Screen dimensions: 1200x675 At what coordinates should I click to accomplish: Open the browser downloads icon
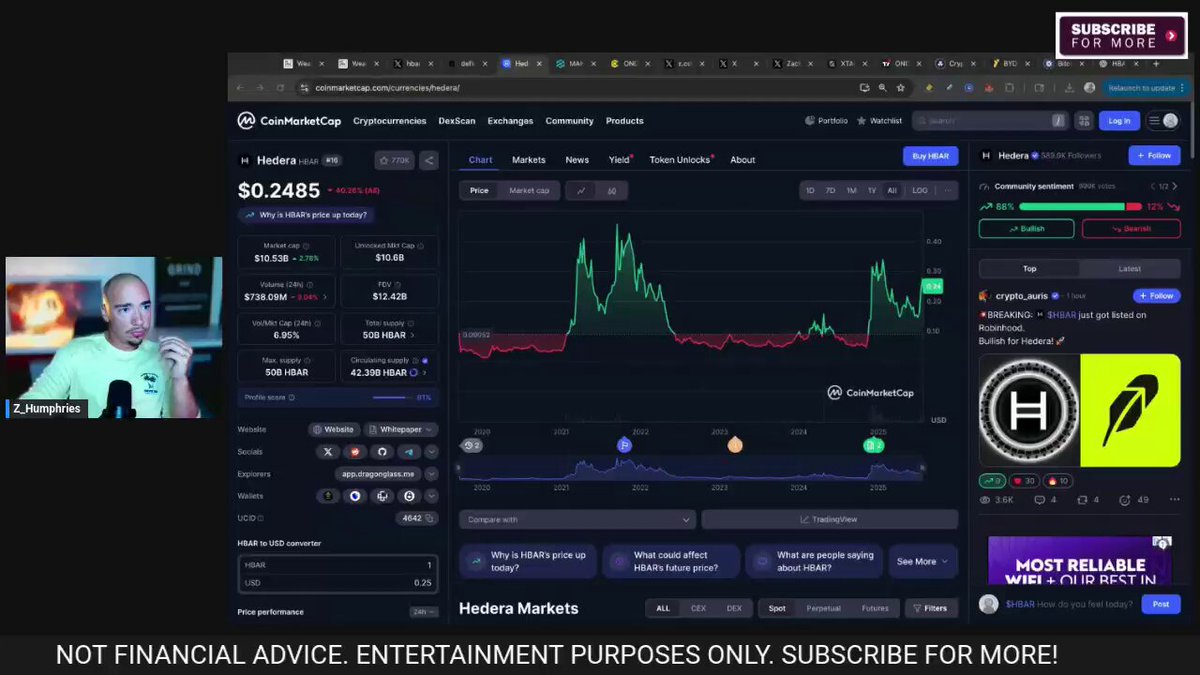point(1068,88)
